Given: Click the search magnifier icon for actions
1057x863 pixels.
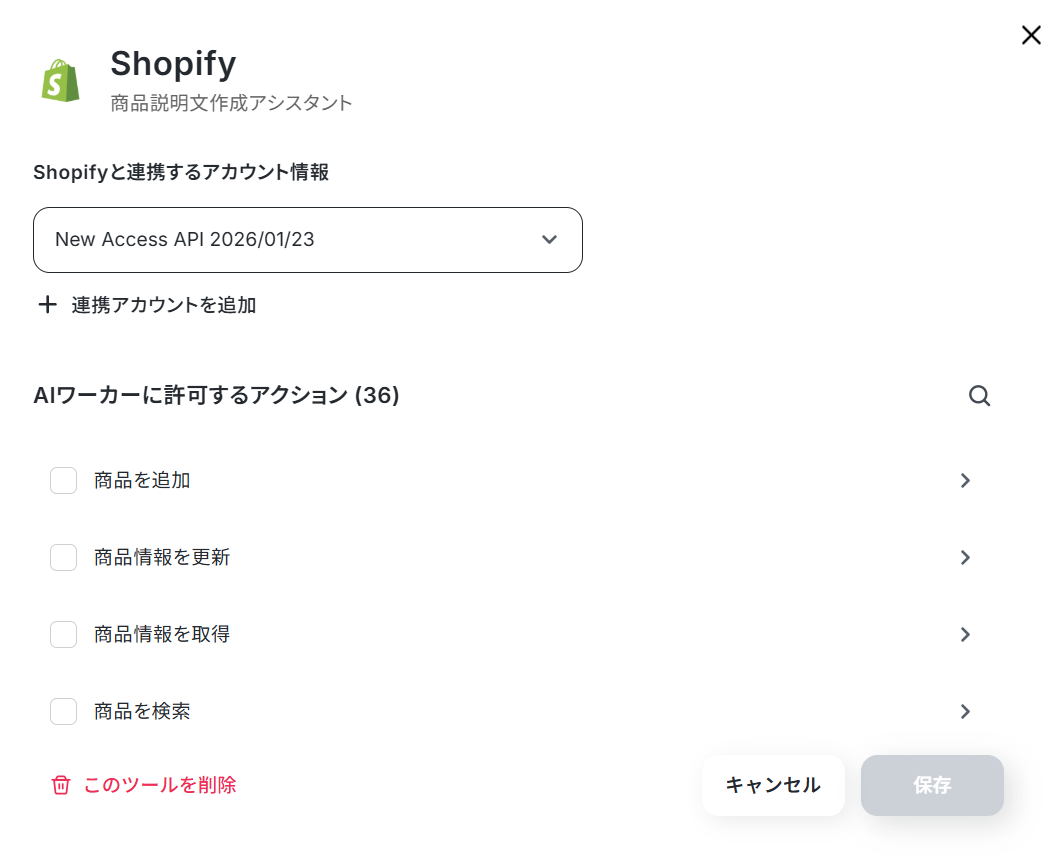Looking at the screenshot, I should click(979, 396).
